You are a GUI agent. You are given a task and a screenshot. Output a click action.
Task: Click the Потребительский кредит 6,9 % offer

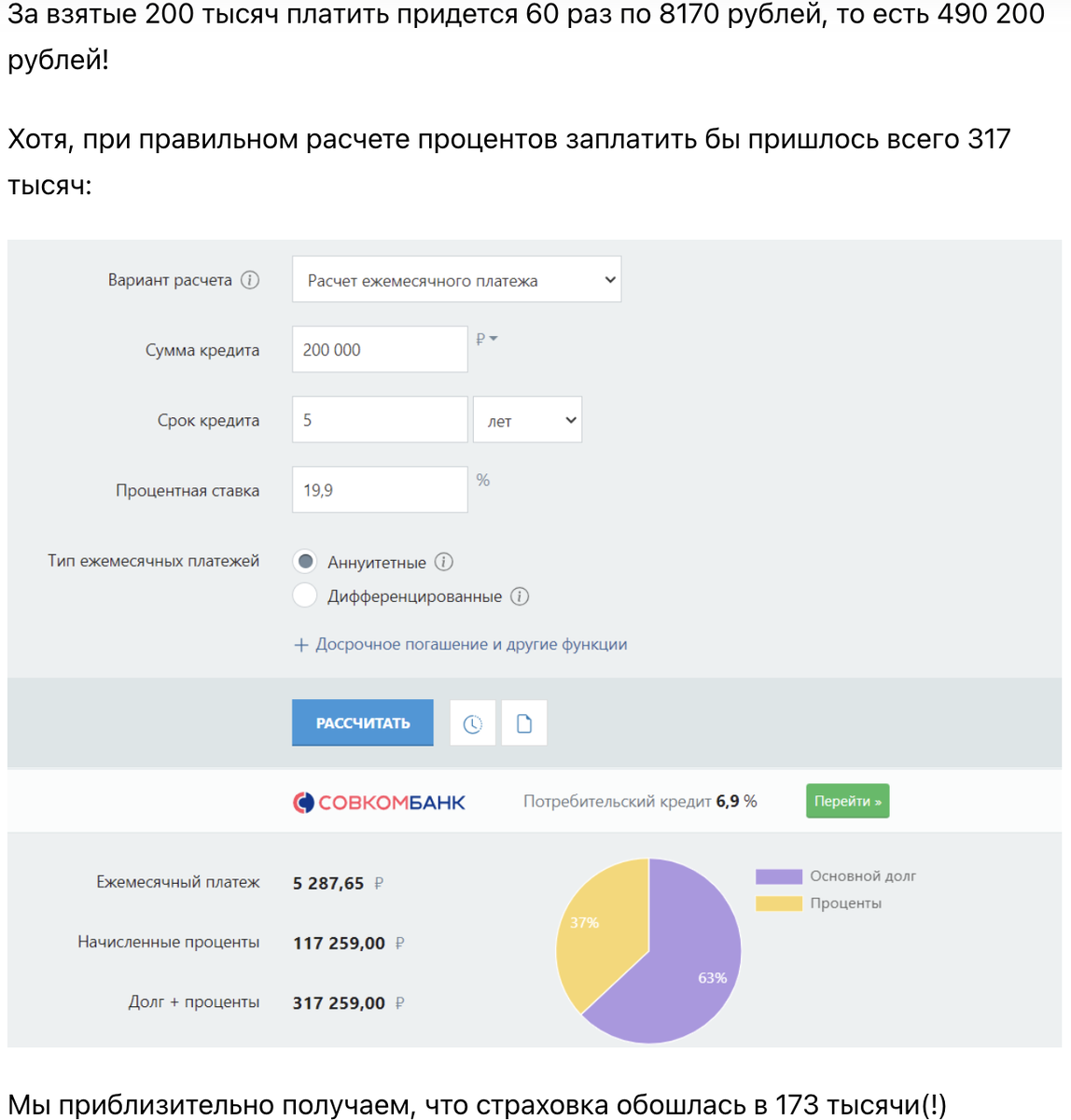click(641, 801)
